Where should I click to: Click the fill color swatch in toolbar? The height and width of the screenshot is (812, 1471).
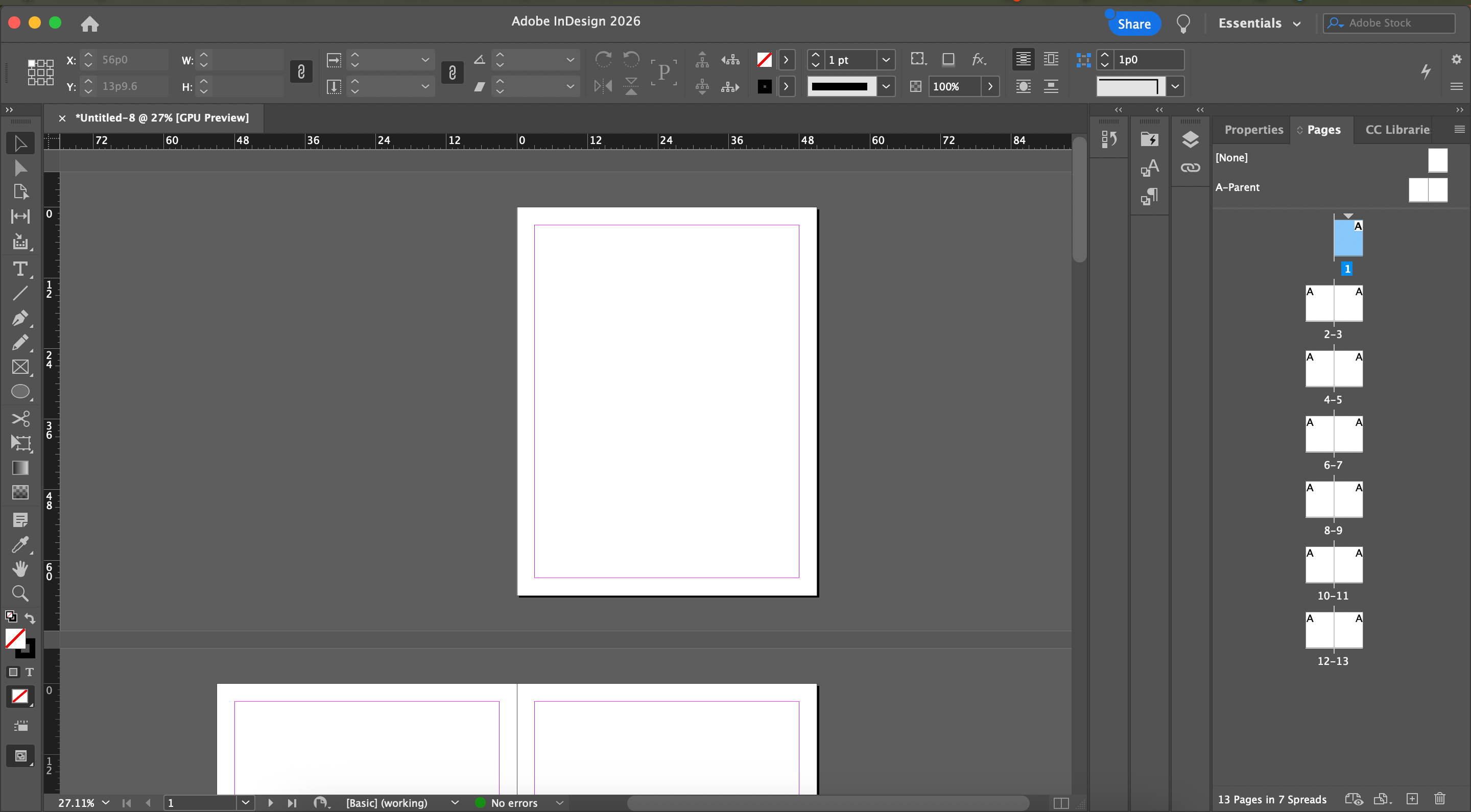(15, 638)
